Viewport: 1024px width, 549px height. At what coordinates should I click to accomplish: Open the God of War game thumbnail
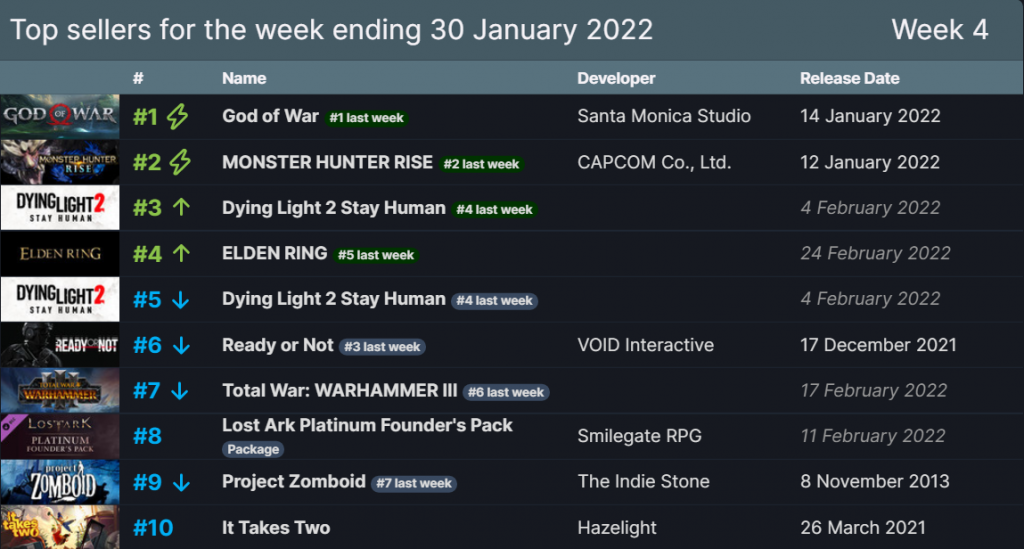click(x=60, y=116)
